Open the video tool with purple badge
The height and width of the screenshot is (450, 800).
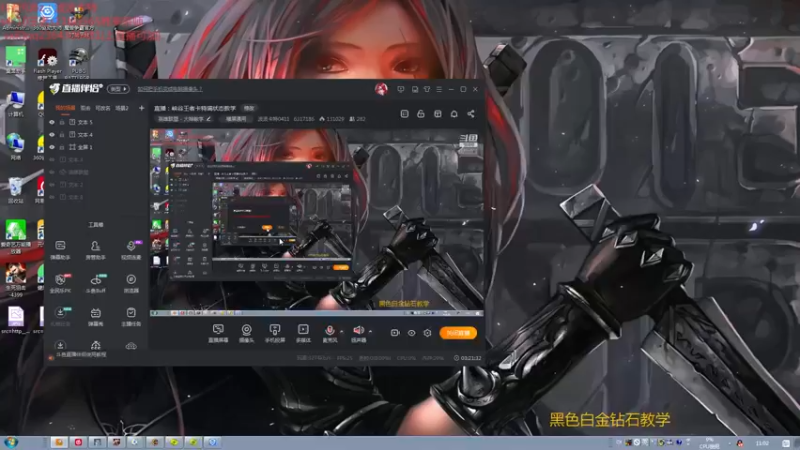131,249
